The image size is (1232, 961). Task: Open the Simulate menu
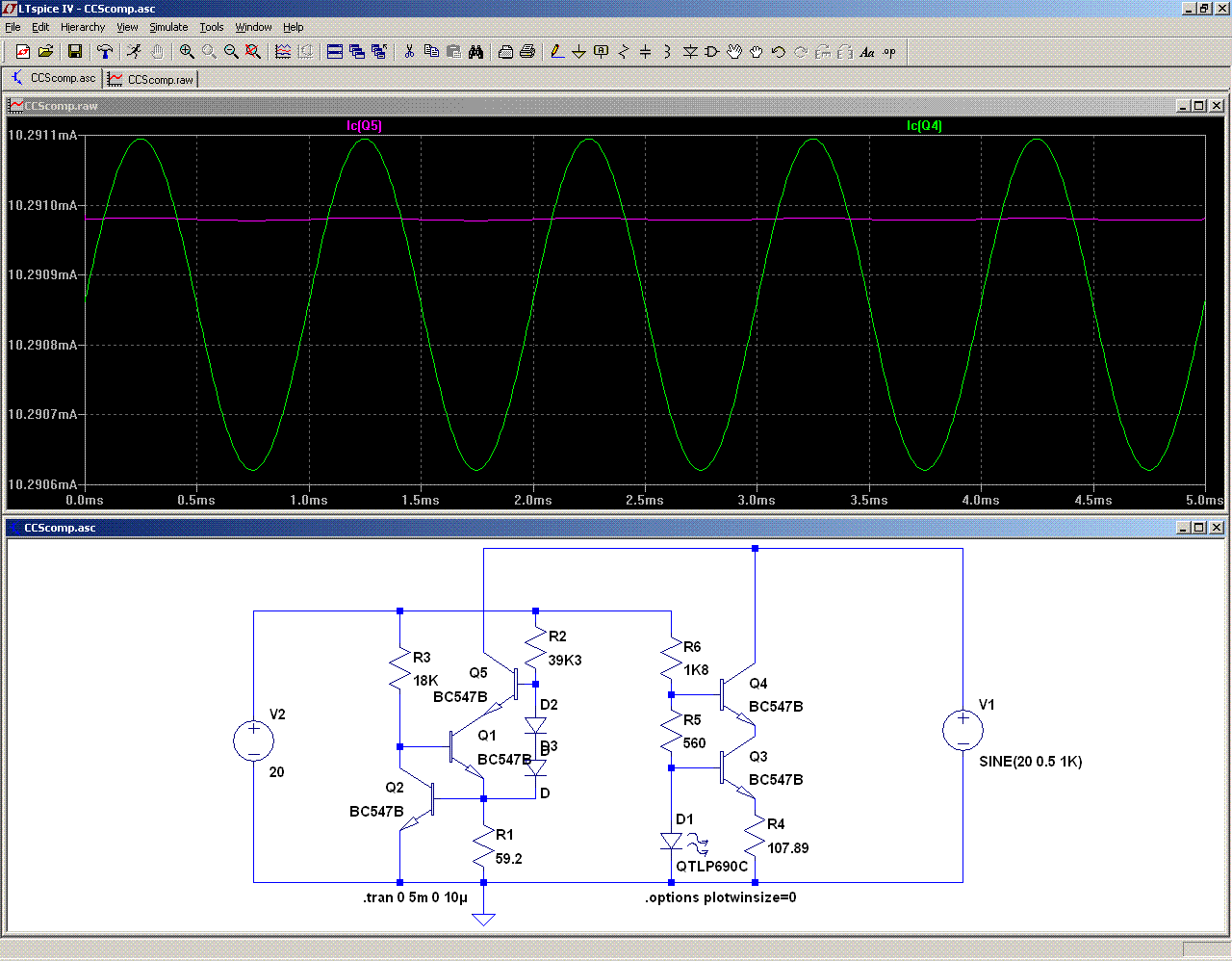(x=168, y=27)
